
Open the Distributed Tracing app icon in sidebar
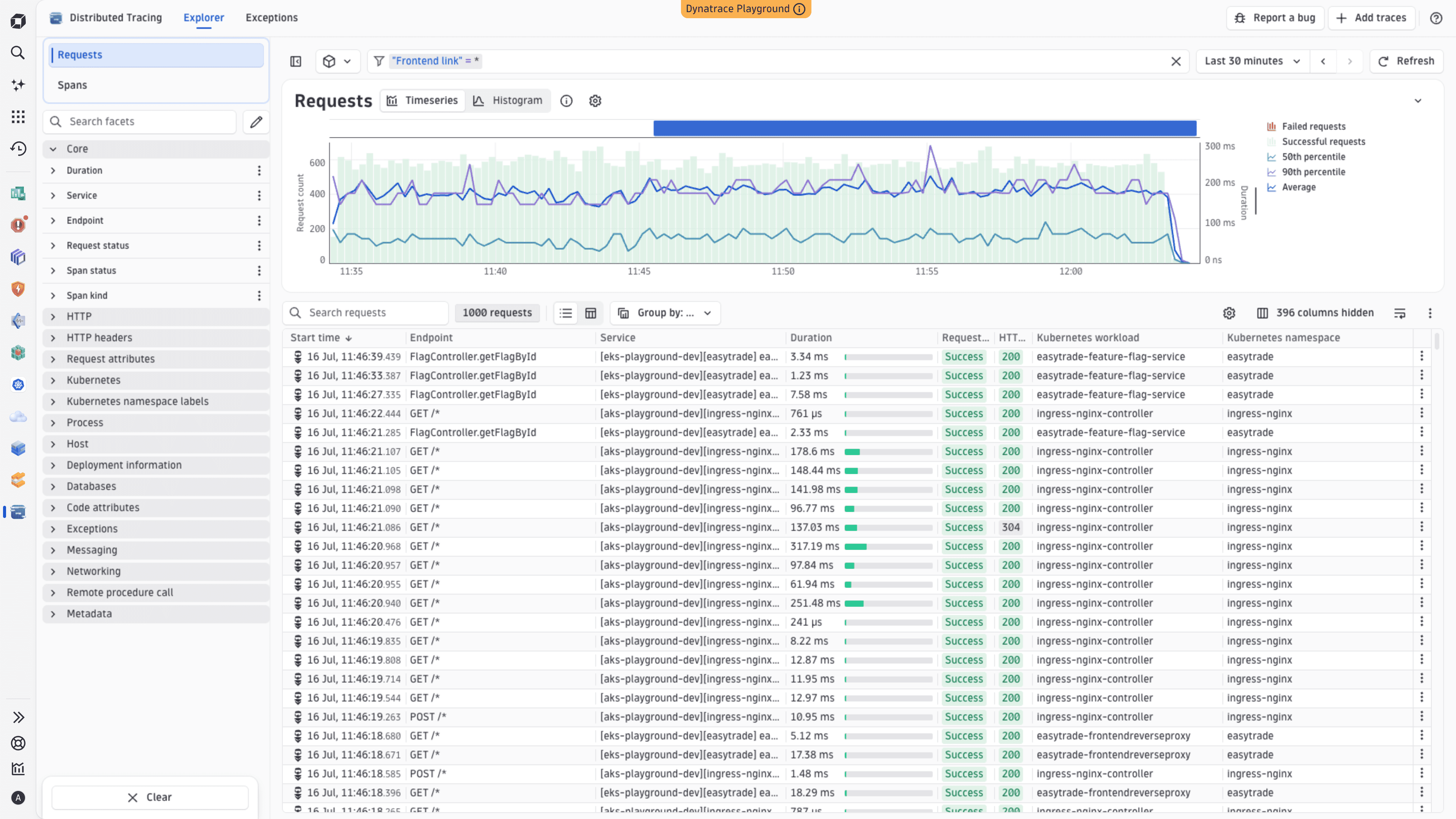click(x=18, y=512)
